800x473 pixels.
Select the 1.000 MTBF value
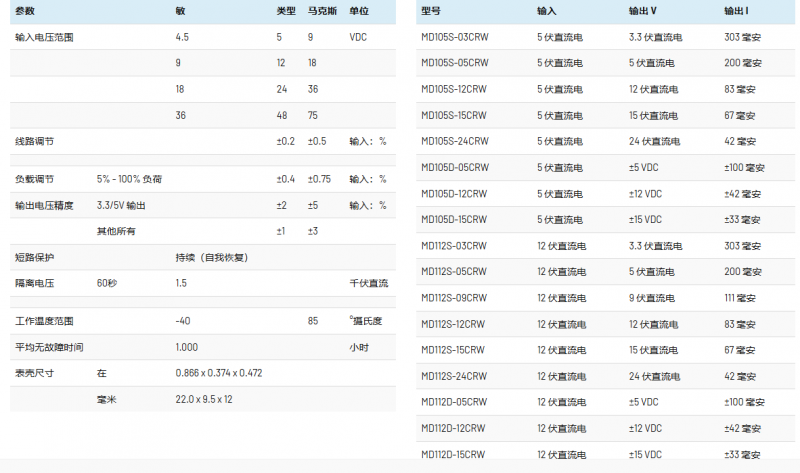187,347
